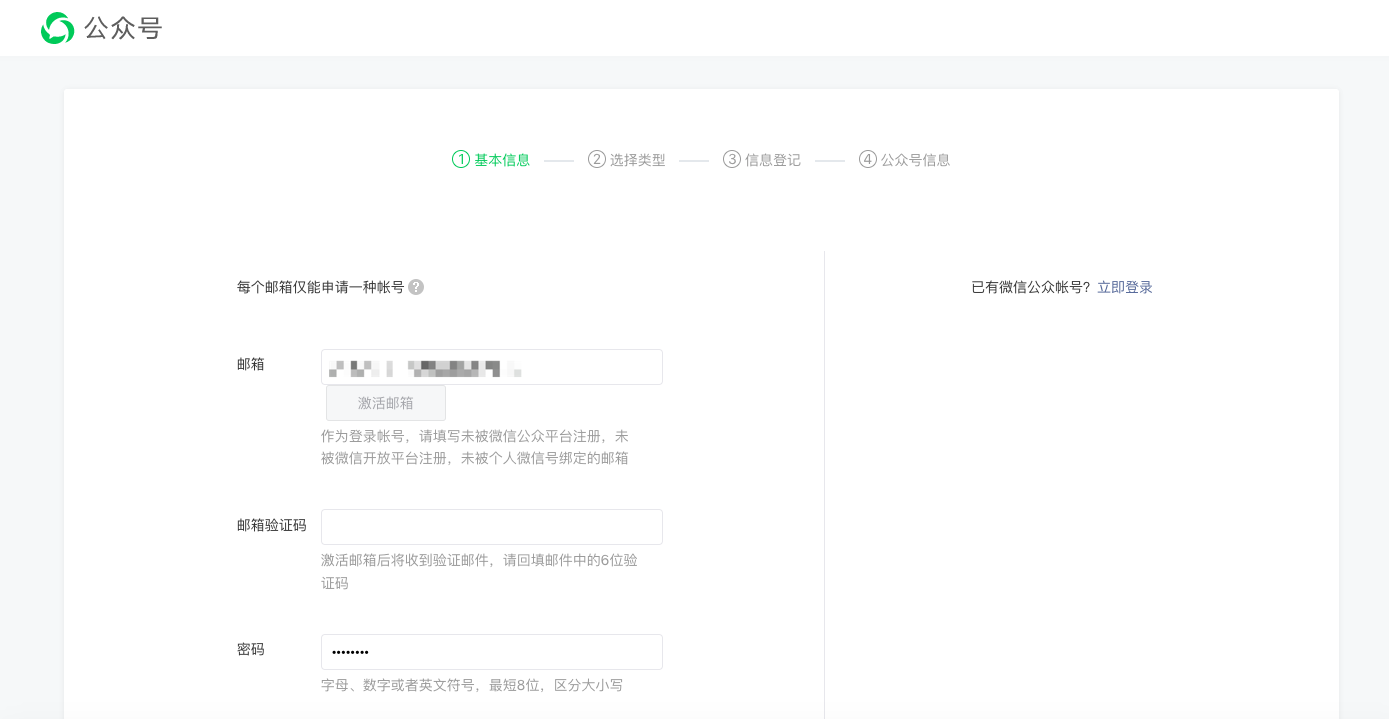The height and width of the screenshot is (719, 1389).
Task: Focus the 密码 password field
Action: point(491,652)
